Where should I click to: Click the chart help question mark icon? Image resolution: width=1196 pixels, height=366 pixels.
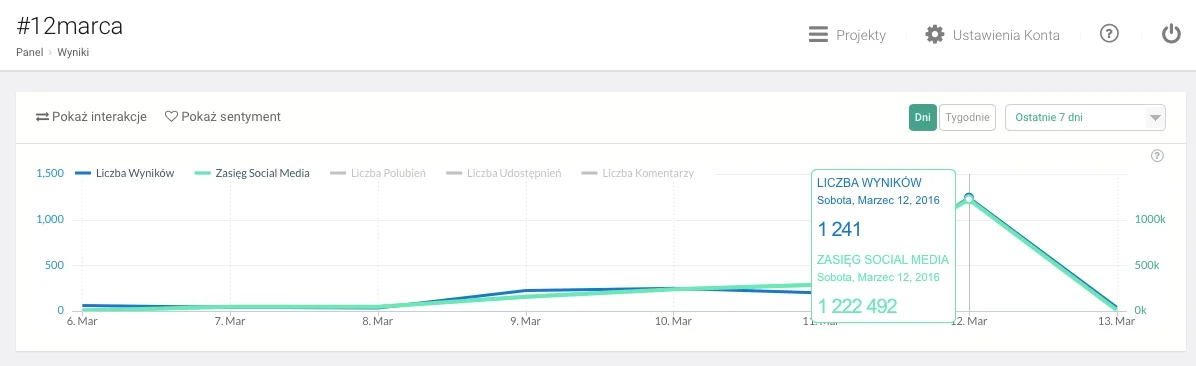coord(1157,156)
